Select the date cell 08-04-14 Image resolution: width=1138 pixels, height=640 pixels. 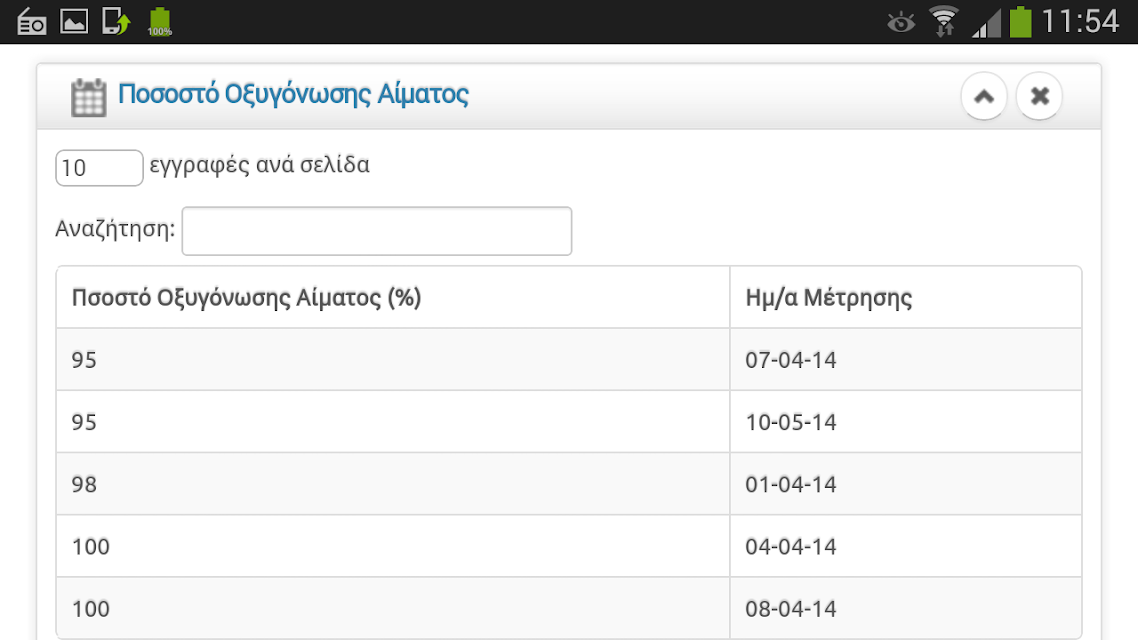click(906, 608)
